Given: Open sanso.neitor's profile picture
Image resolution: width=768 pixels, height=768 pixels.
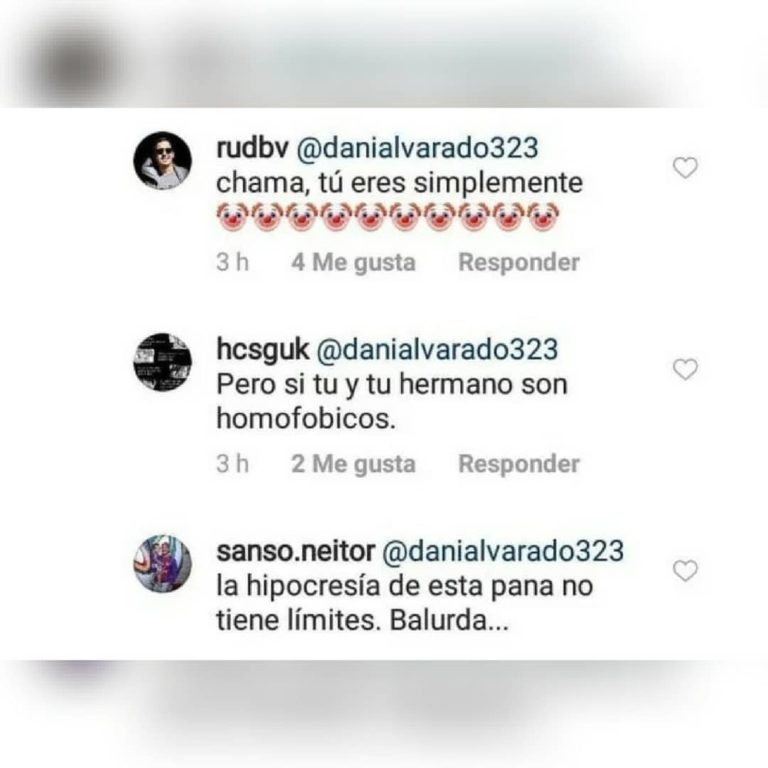Looking at the screenshot, I should pos(163,563).
